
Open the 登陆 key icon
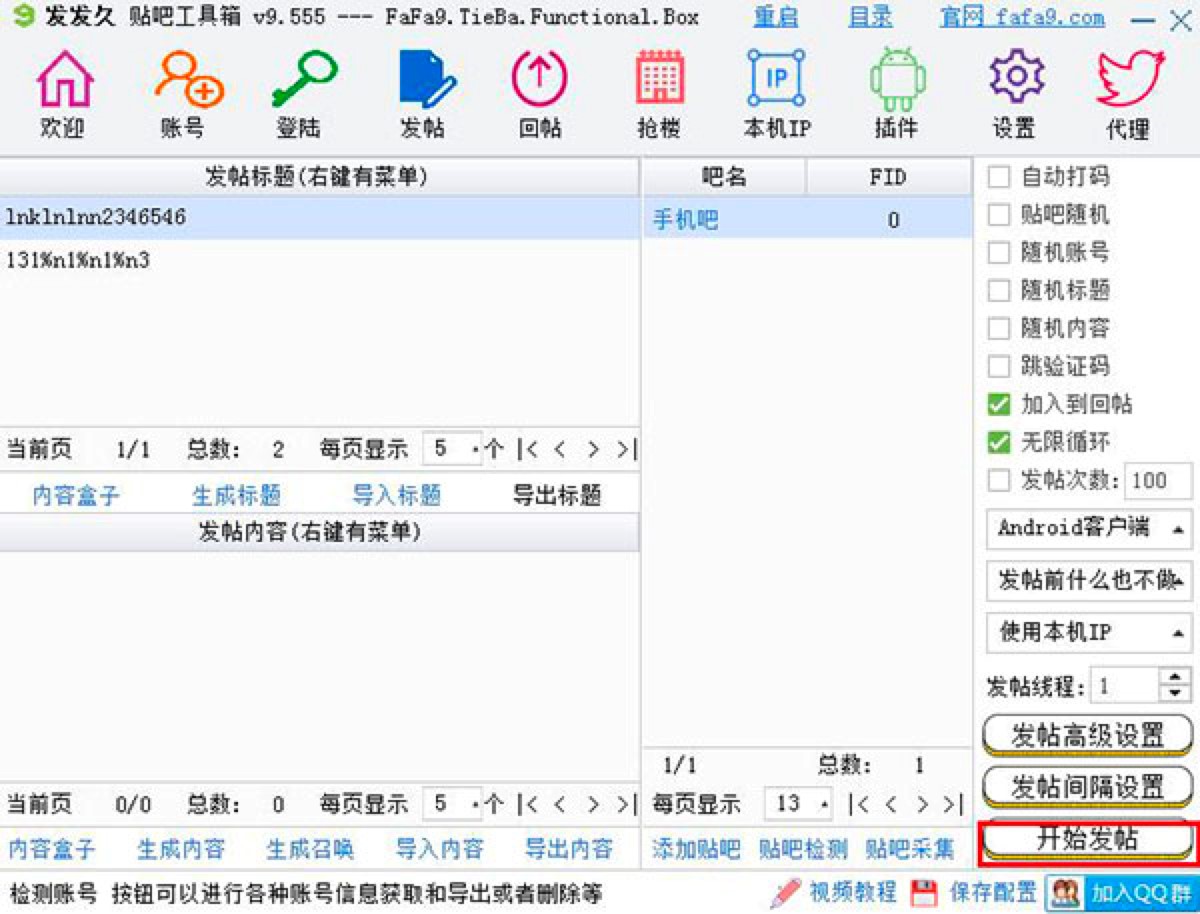[303, 79]
